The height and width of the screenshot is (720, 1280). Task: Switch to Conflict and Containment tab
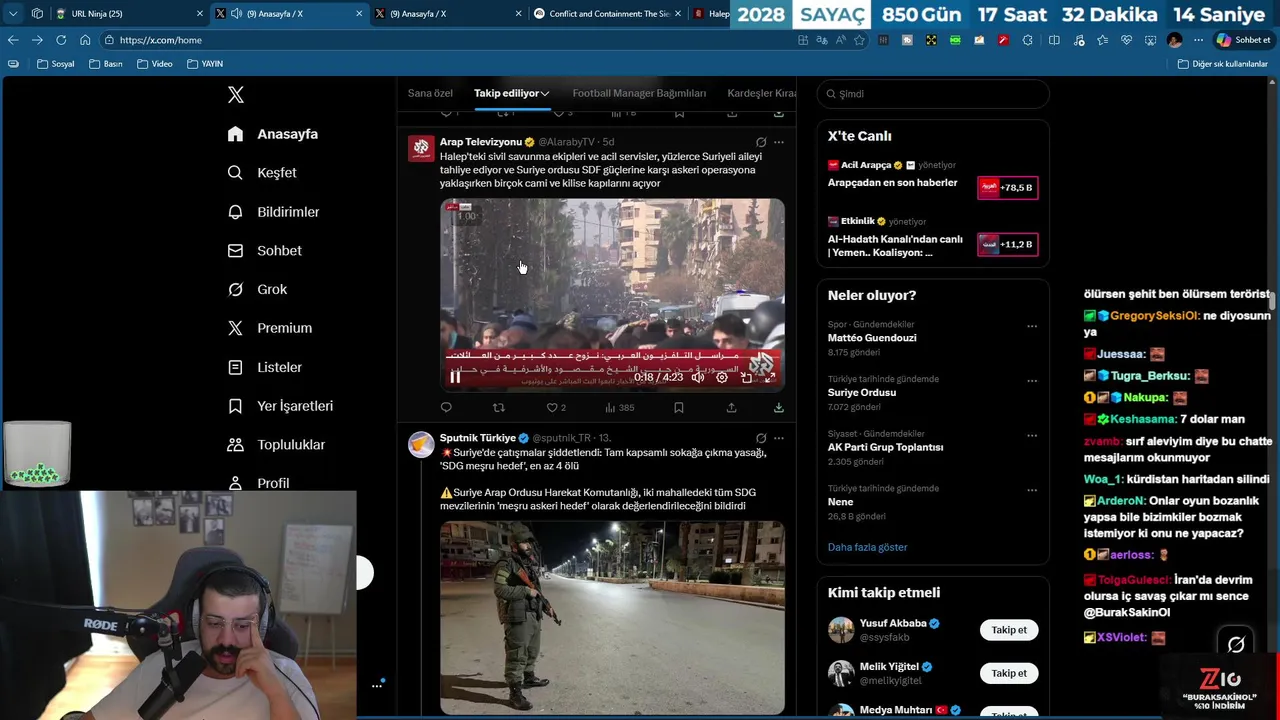click(606, 14)
